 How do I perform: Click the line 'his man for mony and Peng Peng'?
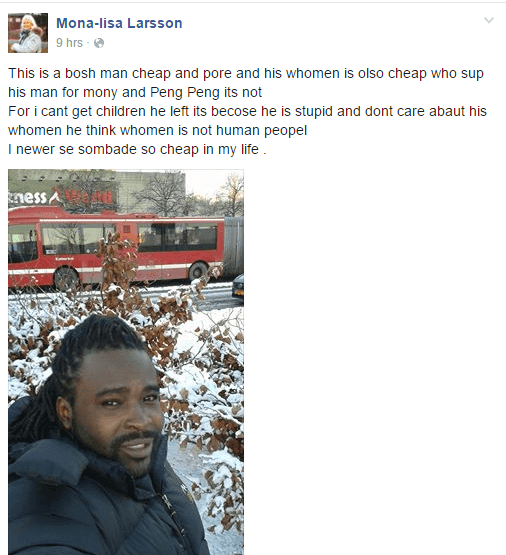coord(135,92)
